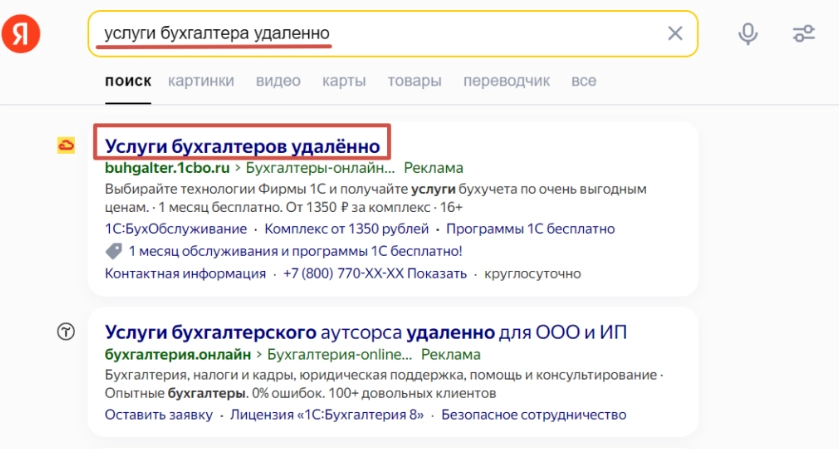Screen dimensions: 839x449
Task: Open the видео tab
Action: pos(278,80)
